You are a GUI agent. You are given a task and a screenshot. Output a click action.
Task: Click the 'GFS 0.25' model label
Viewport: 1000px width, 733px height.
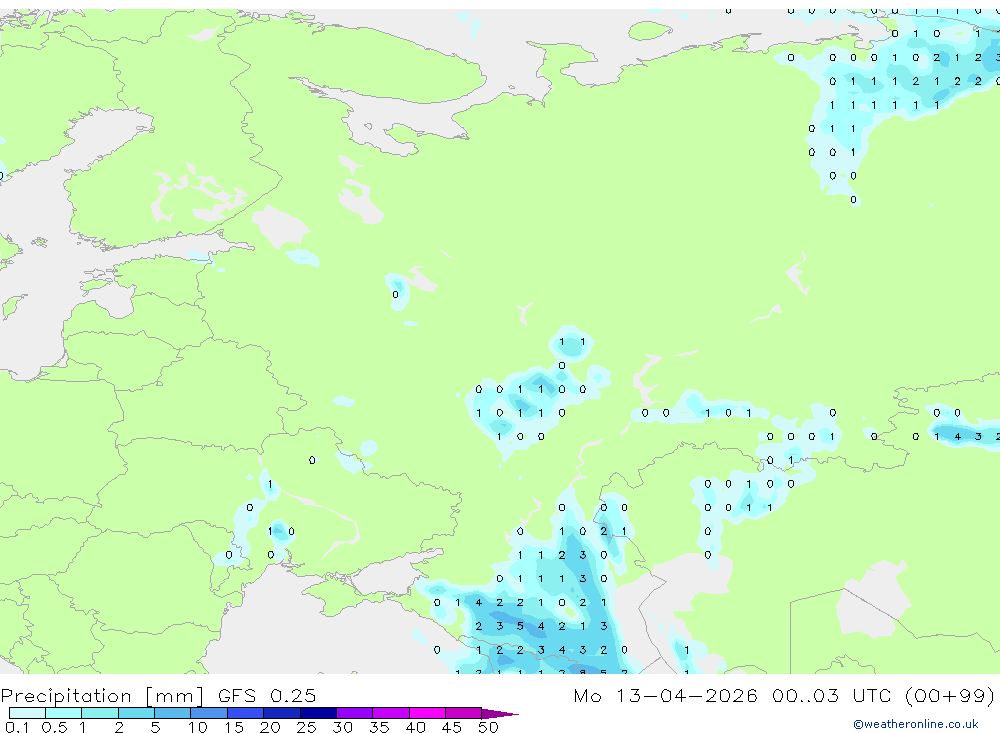coord(267,696)
